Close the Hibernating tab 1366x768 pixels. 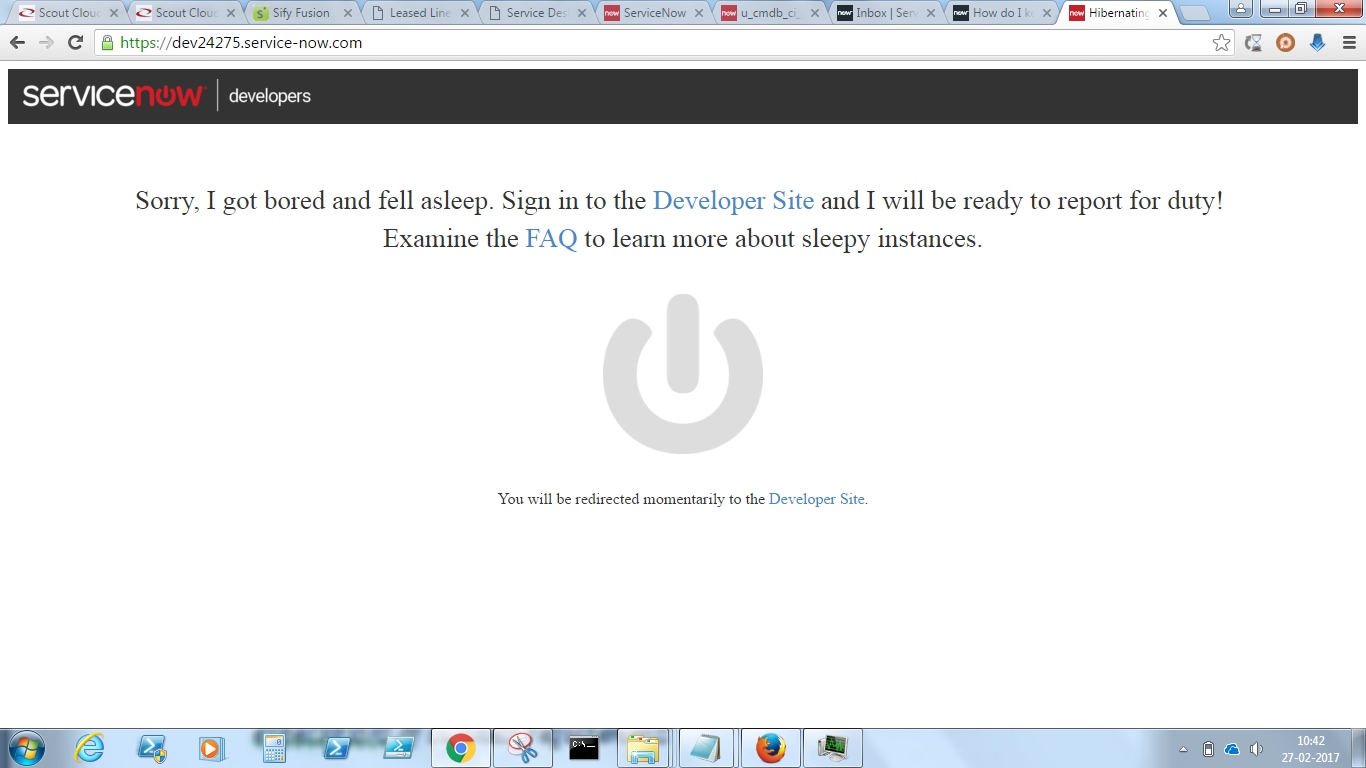pyautogui.click(x=1163, y=13)
